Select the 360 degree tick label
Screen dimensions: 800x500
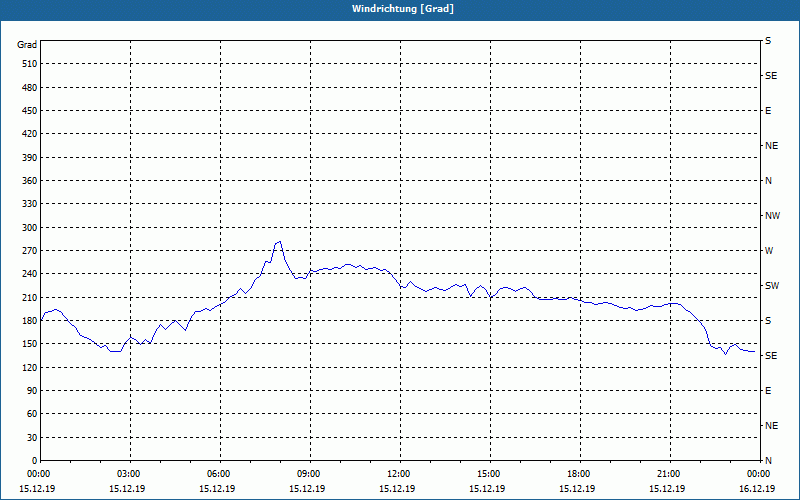click(x=30, y=181)
